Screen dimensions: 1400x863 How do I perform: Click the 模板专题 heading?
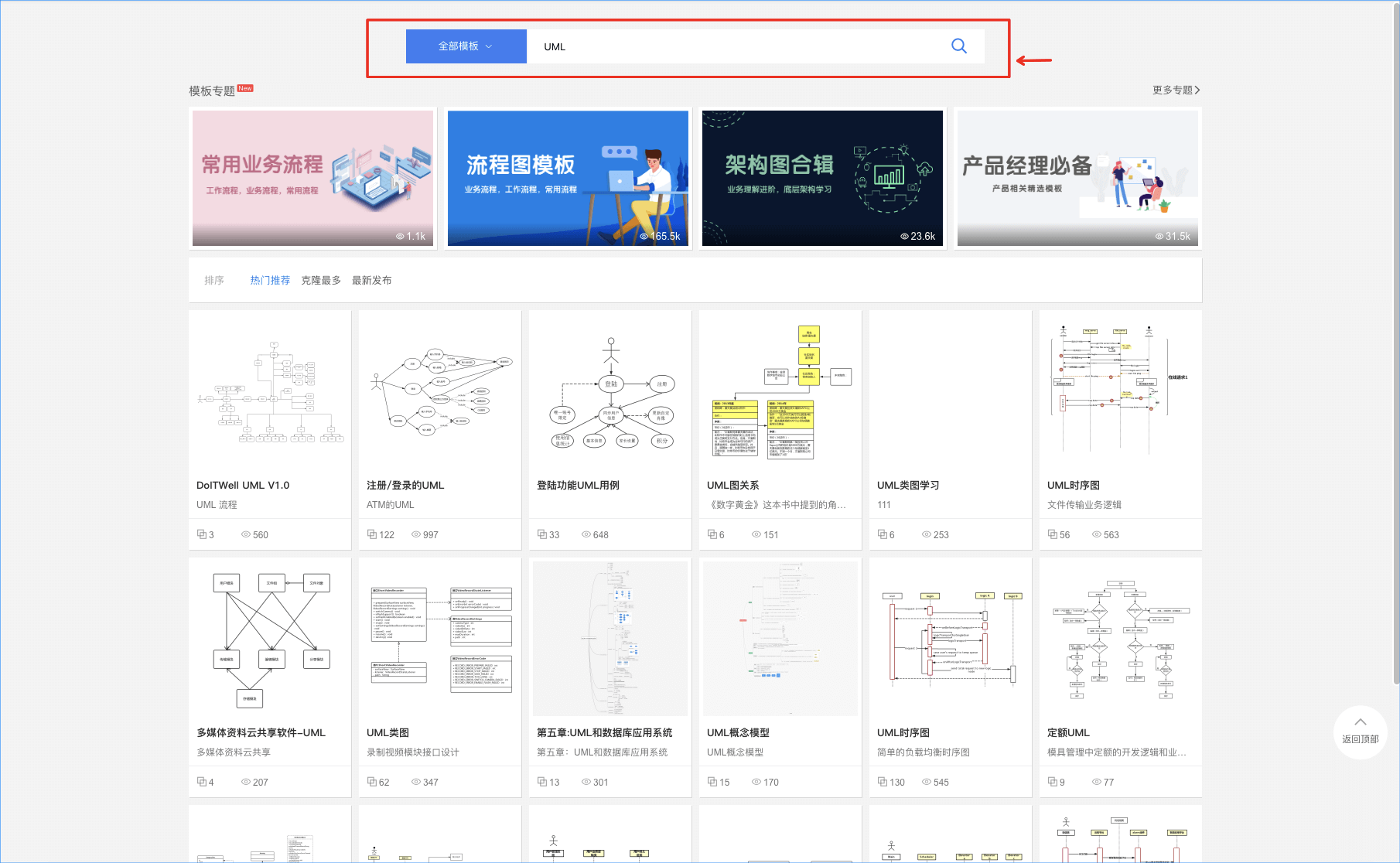click(x=212, y=91)
